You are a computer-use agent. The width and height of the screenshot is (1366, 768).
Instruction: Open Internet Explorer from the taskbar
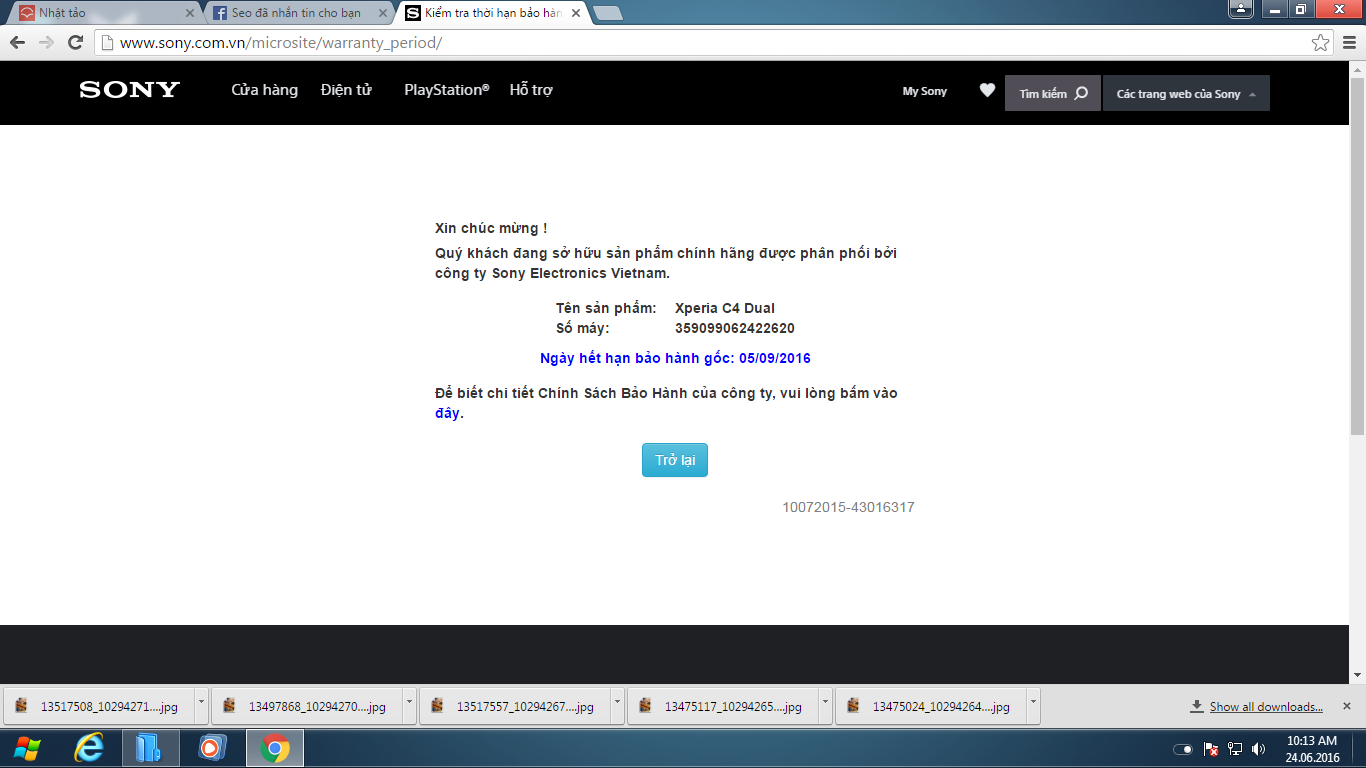[89, 748]
